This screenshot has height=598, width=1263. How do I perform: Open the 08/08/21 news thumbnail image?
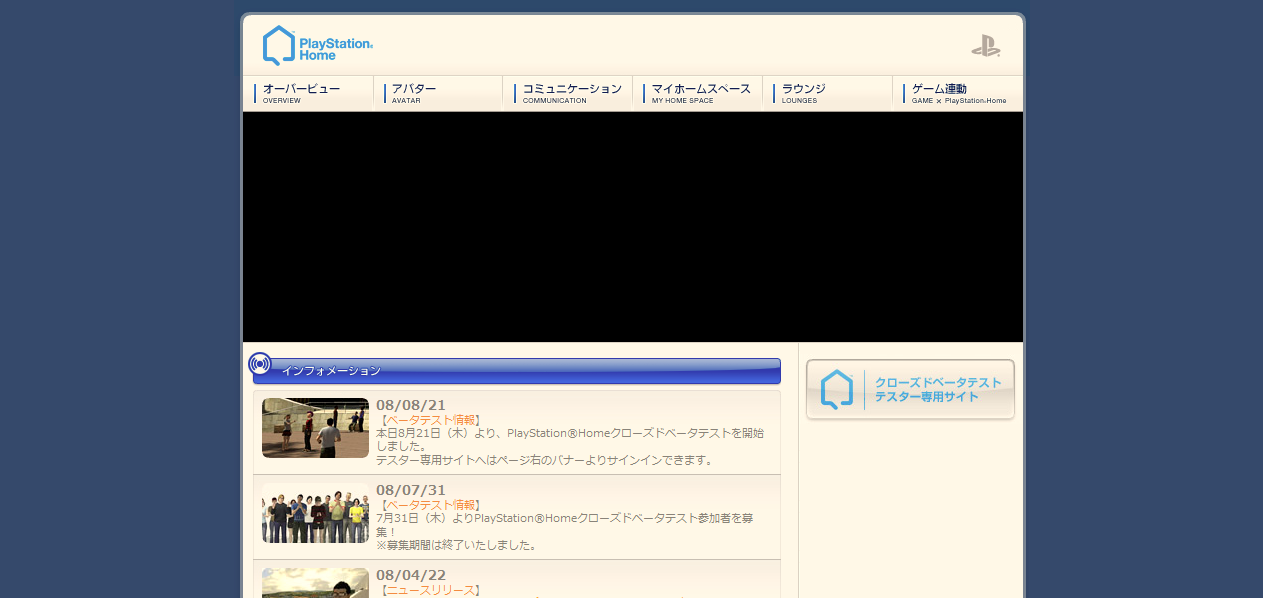(x=315, y=428)
